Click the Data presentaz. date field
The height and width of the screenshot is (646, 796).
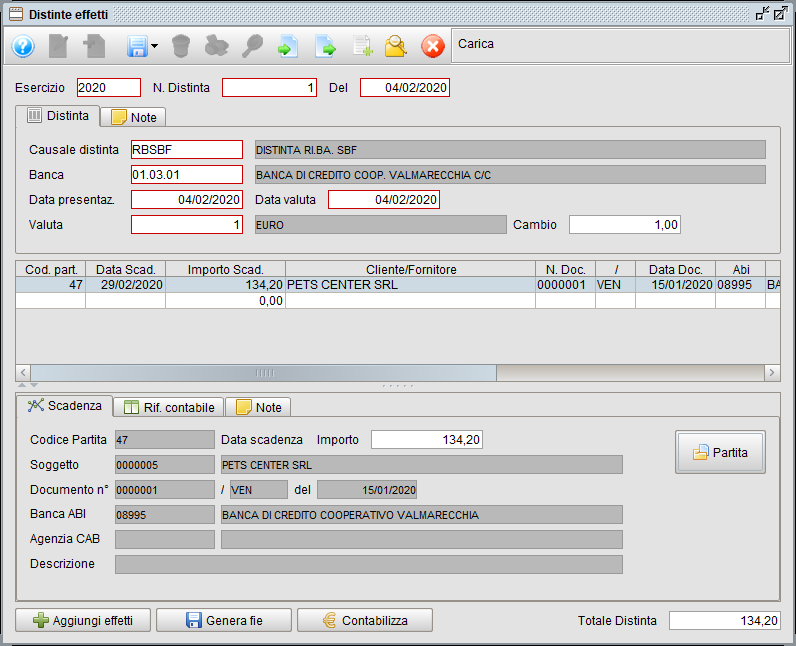tap(187, 199)
